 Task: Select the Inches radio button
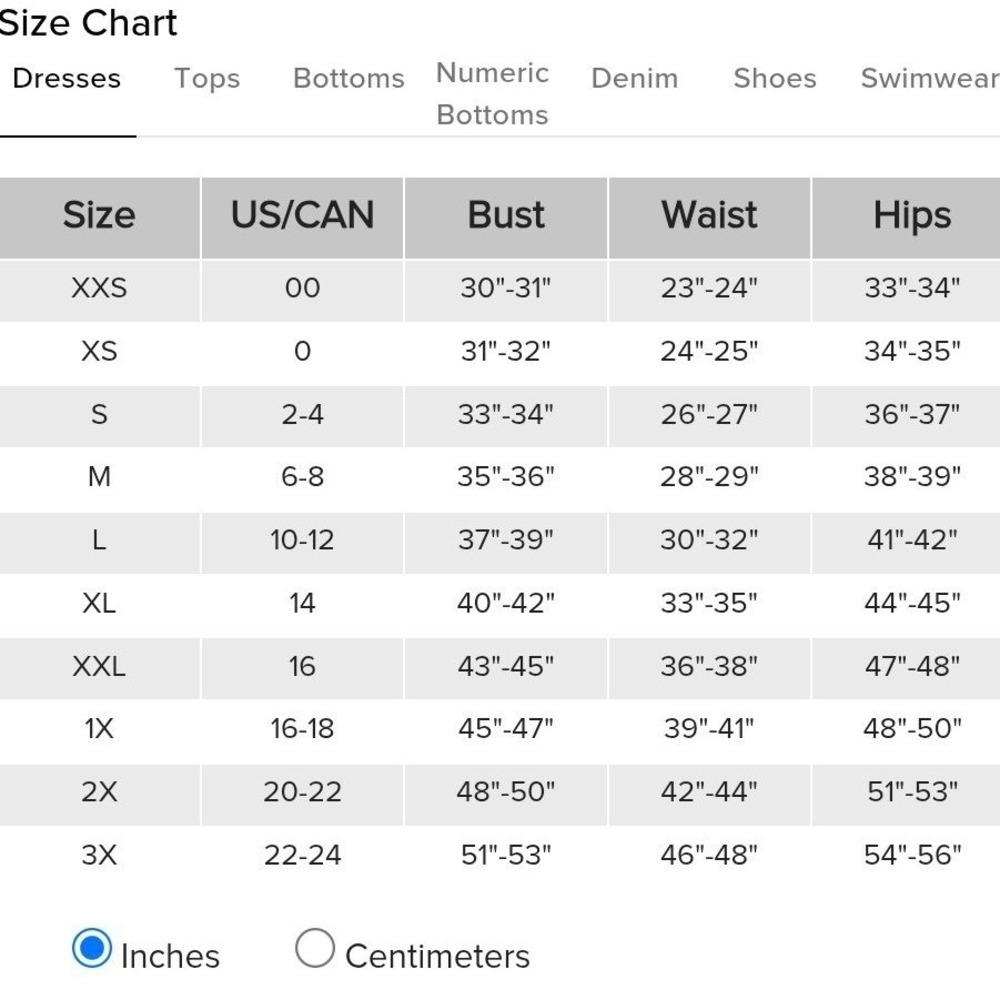(x=92, y=948)
